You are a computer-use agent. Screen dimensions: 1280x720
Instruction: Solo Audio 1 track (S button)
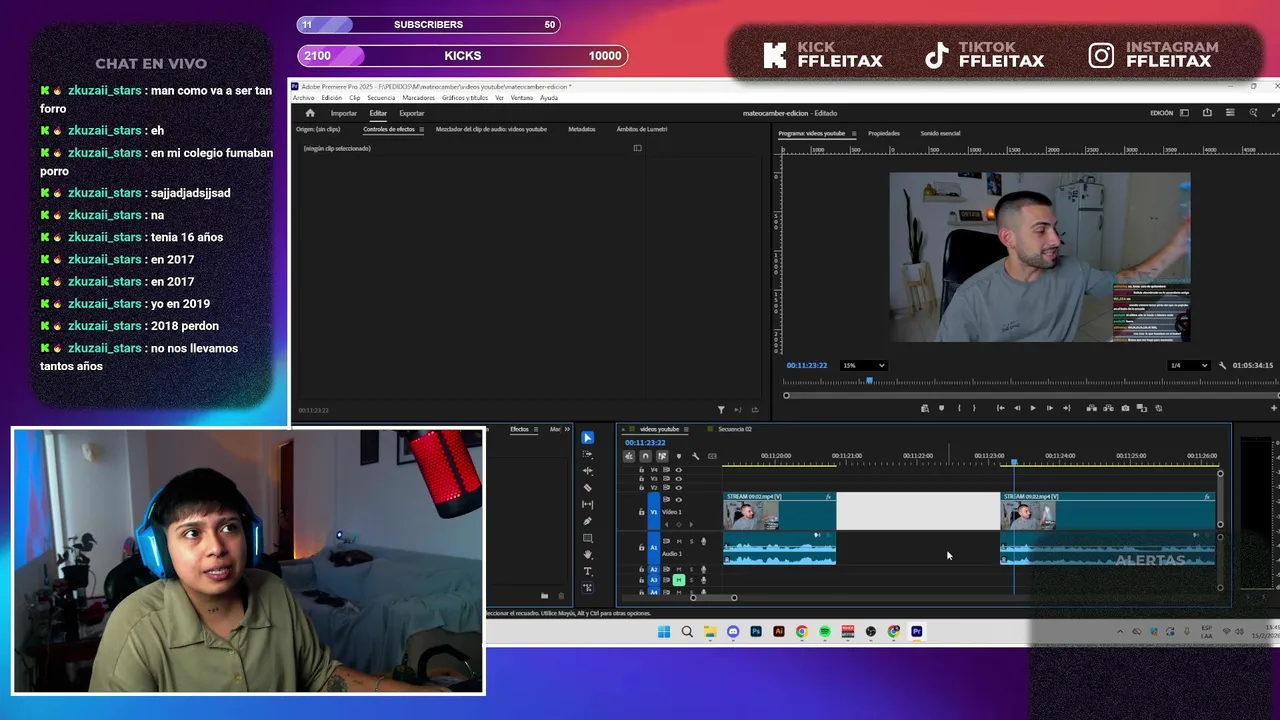tap(690, 542)
